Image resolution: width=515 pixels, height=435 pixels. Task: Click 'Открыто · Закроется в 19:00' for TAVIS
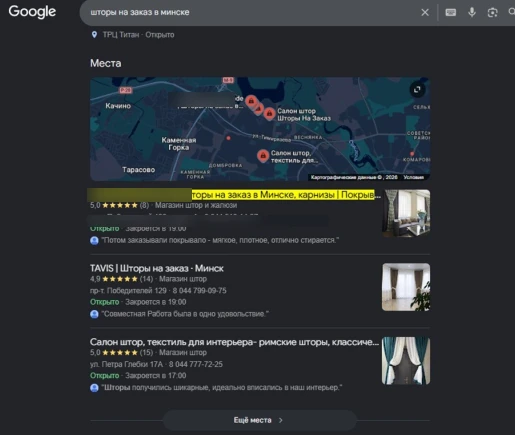[138, 302]
